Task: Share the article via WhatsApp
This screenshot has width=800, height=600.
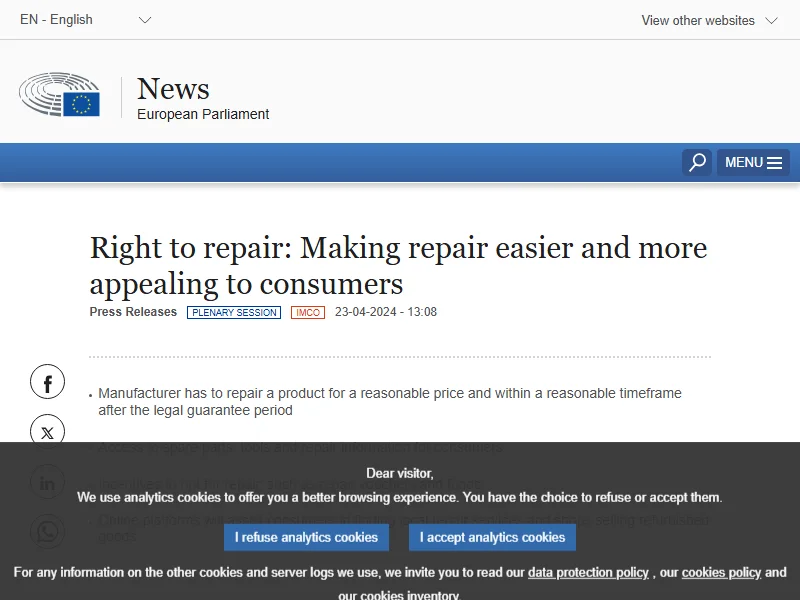Action: coord(47,532)
